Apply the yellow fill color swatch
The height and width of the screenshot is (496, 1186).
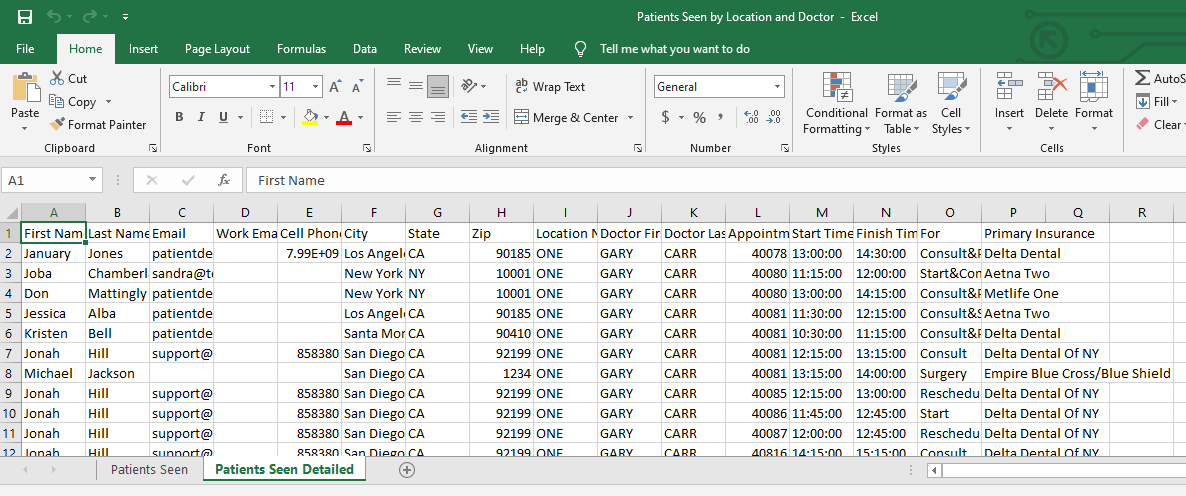(310, 118)
